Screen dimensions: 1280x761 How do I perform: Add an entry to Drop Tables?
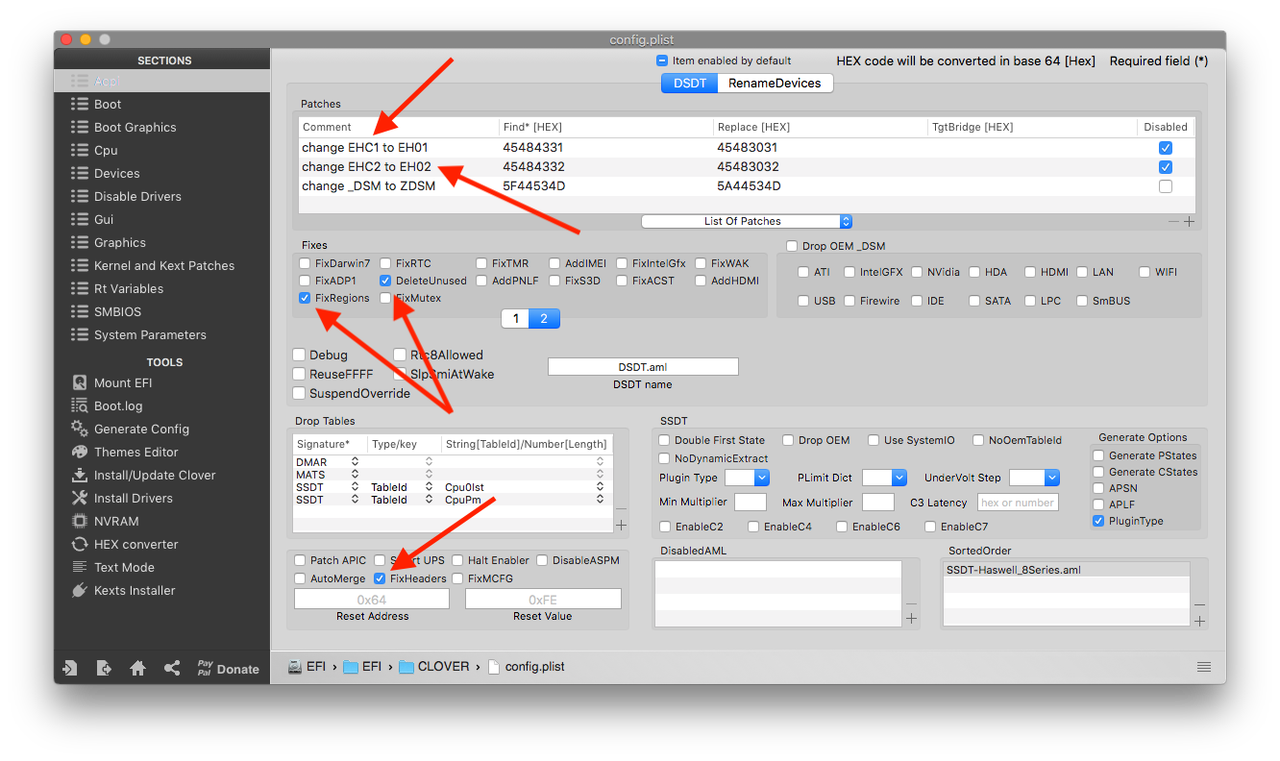click(x=621, y=525)
